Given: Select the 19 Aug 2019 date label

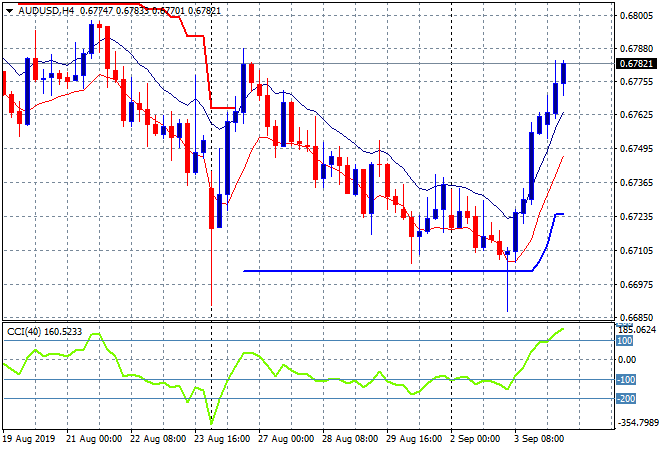Looking at the screenshot, I should point(30,440).
